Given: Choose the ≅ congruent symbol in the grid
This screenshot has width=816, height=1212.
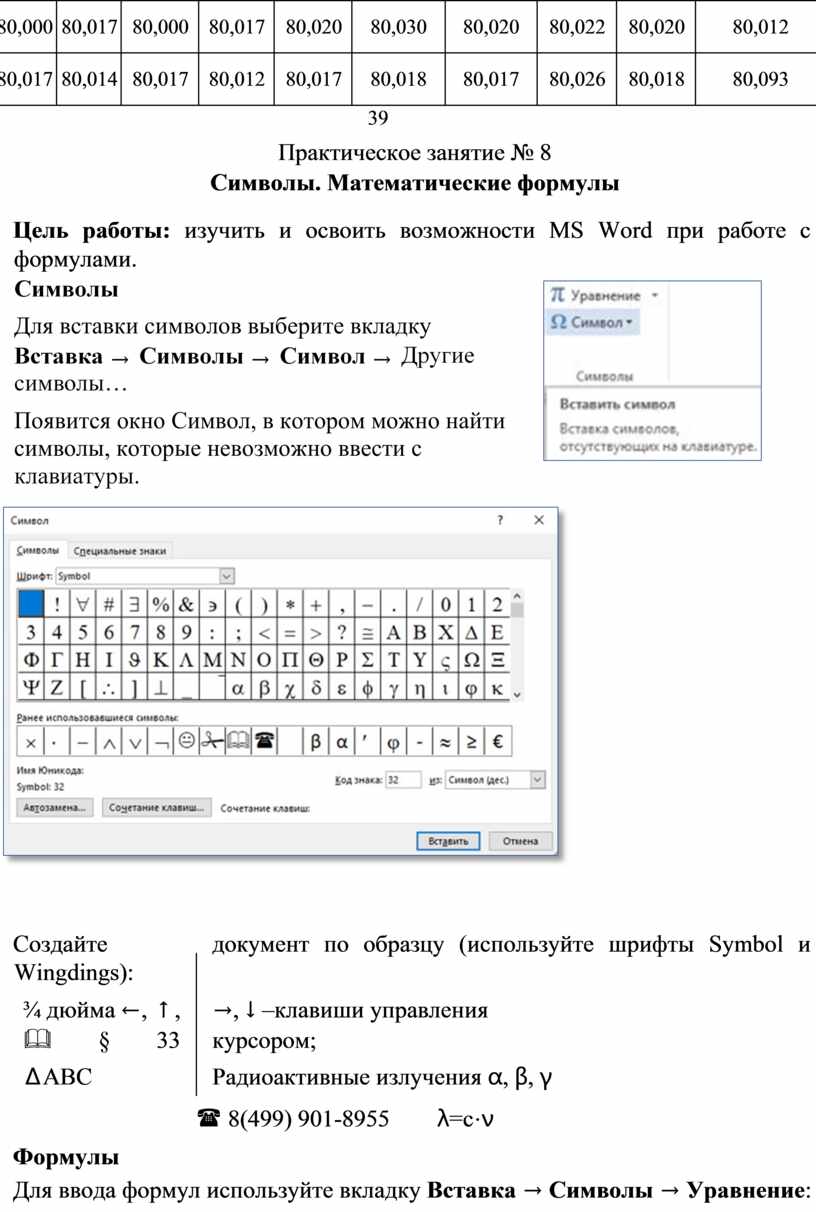Looking at the screenshot, I should [367, 632].
